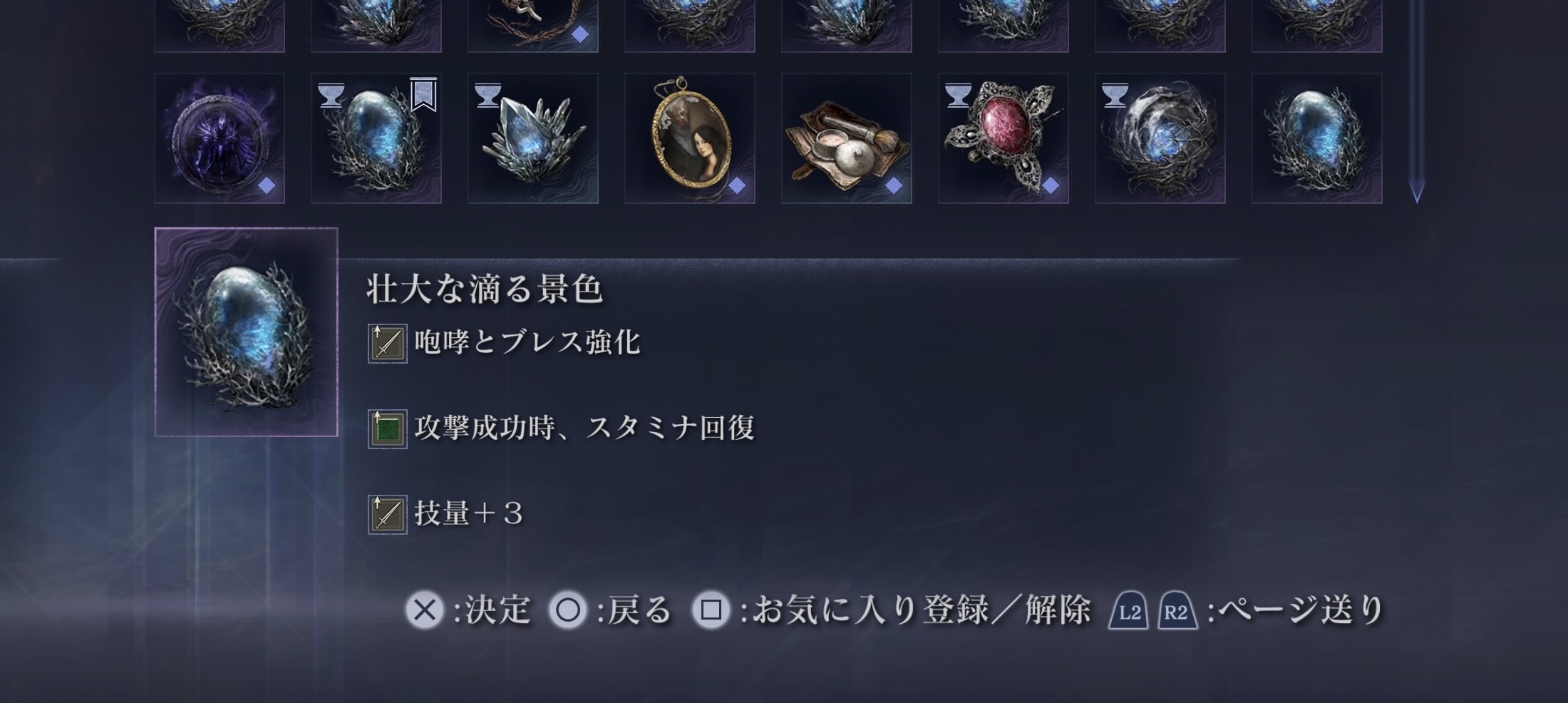
Task: Click the chalice marker on red brooch
Action: (x=959, y=96)
